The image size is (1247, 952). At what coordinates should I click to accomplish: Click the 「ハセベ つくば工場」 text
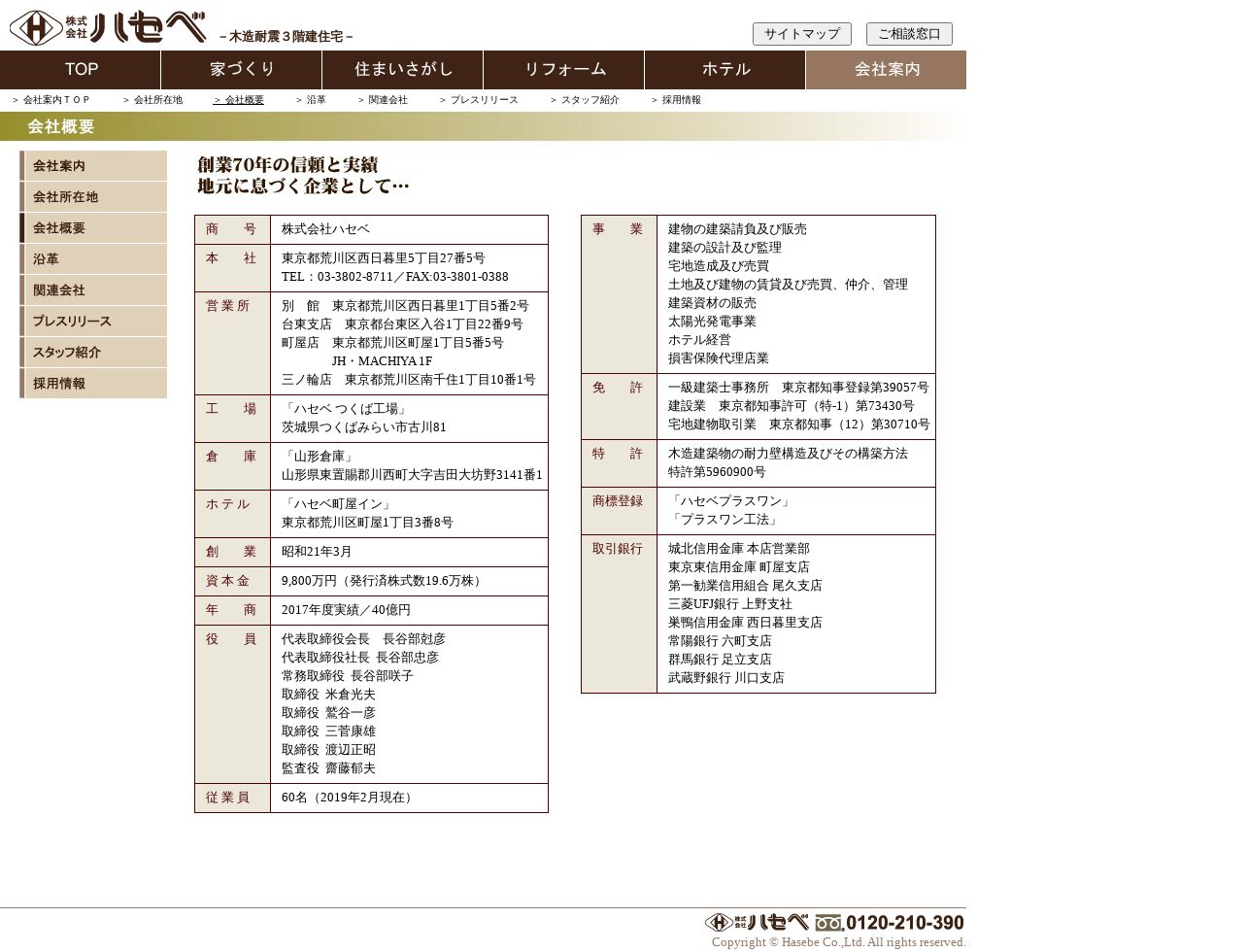coord(346,409)
